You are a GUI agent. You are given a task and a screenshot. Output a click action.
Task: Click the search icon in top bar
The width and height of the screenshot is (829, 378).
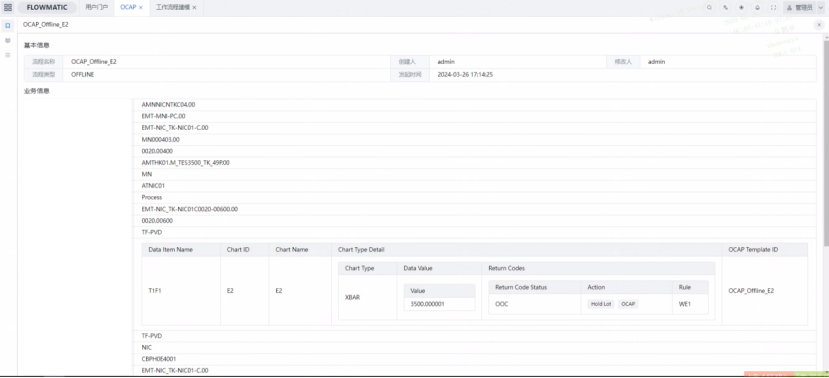[710, 7]
